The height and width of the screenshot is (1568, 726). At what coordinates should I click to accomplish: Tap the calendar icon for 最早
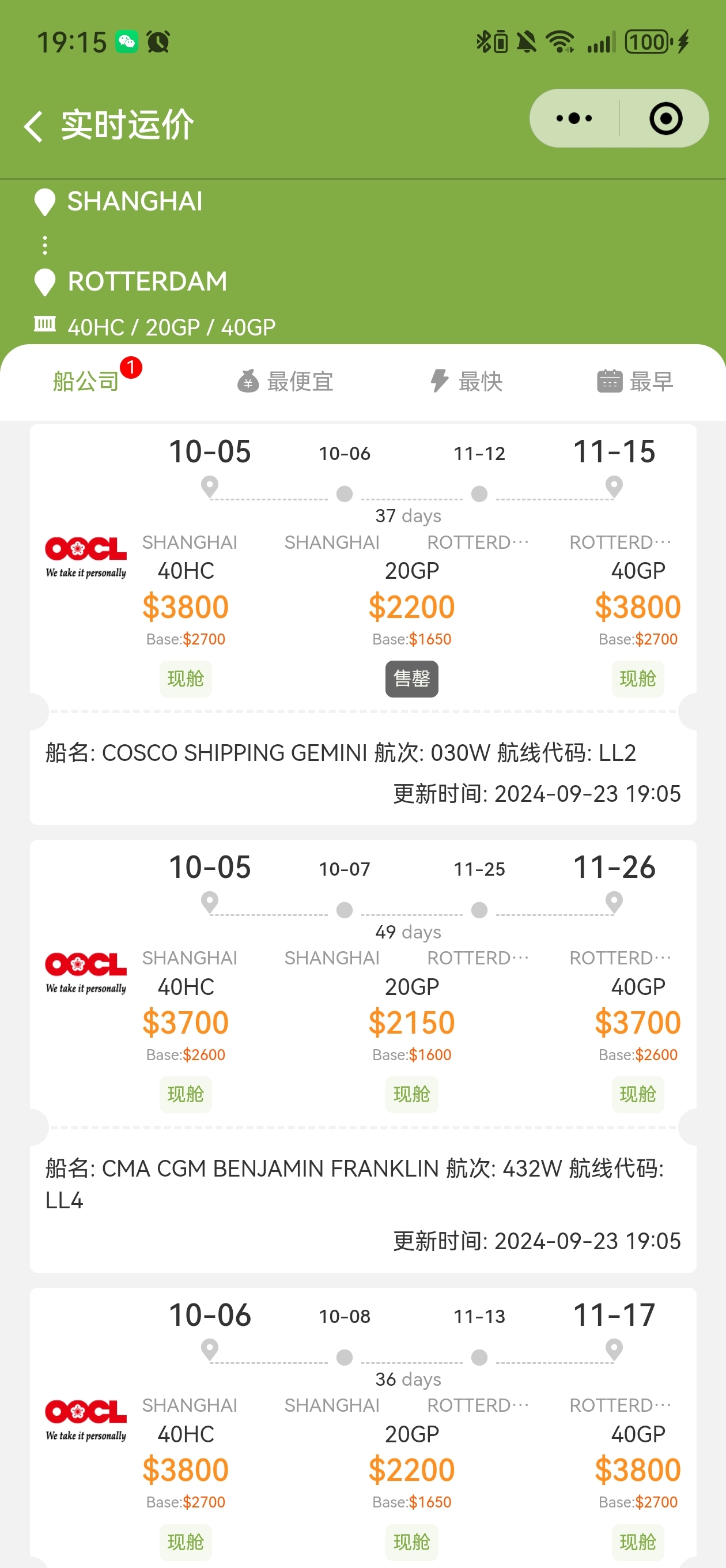point(609,381)
